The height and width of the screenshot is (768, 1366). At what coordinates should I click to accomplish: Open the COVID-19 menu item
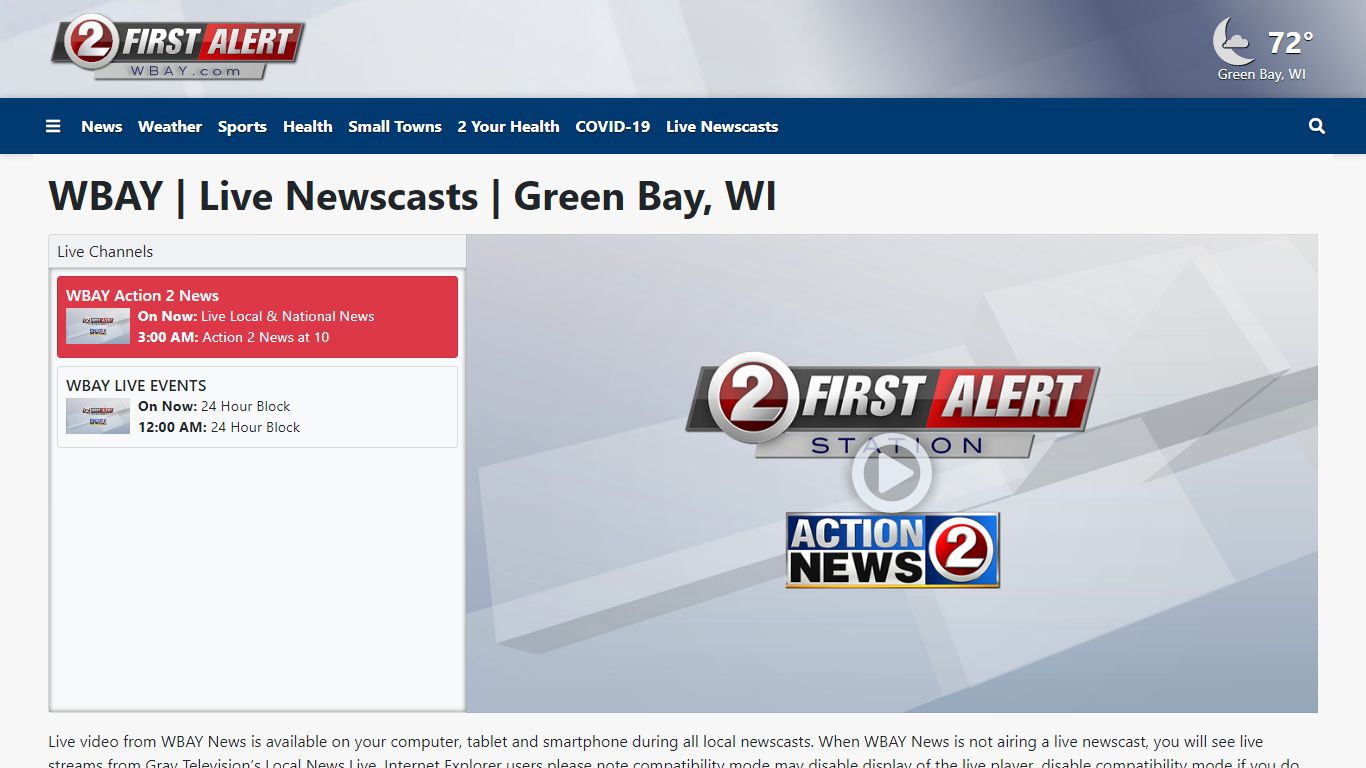pyautogui.click(x=613, y=126)
